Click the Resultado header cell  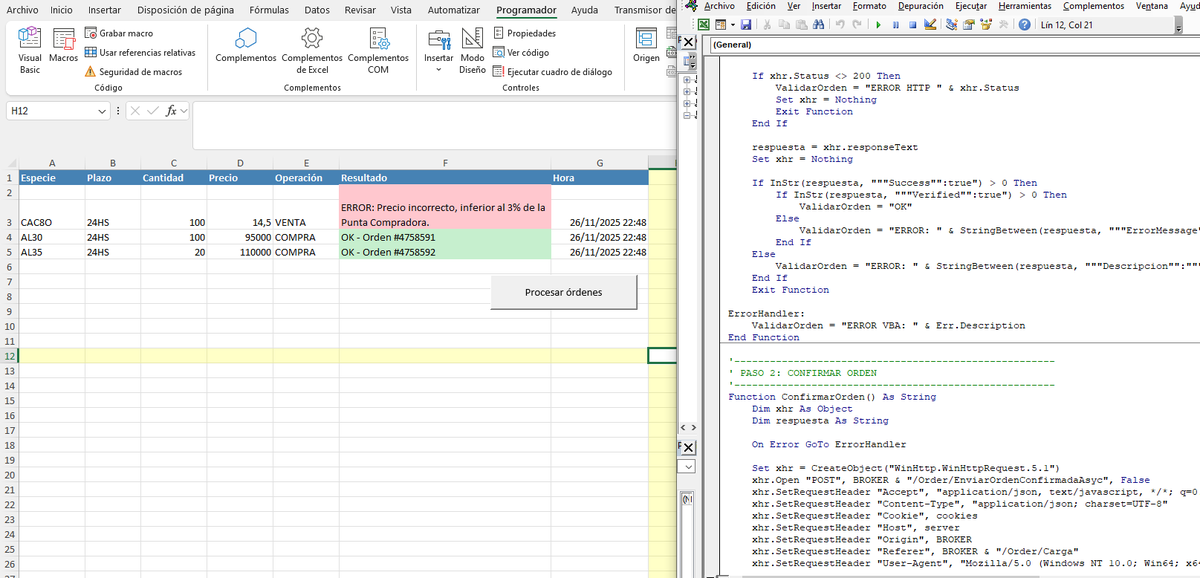(445, 178)
